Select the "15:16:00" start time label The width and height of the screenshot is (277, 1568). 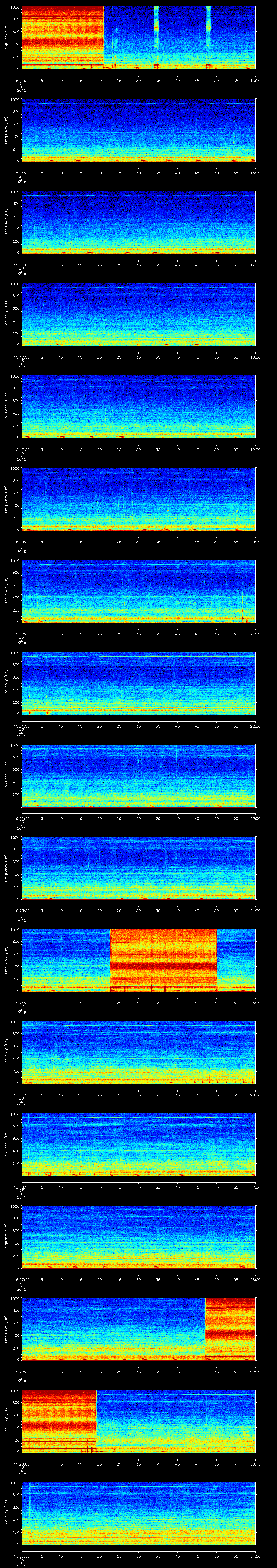click(x=21, y=265)
